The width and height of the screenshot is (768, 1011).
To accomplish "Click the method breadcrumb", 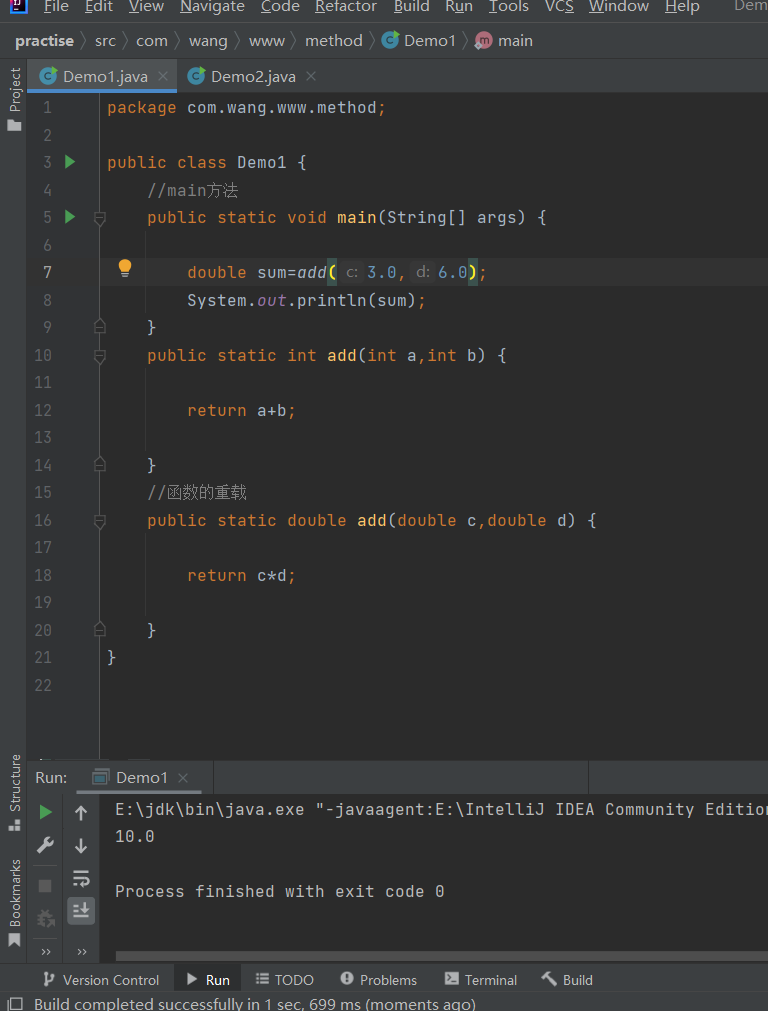I will [x=333, y=41].
